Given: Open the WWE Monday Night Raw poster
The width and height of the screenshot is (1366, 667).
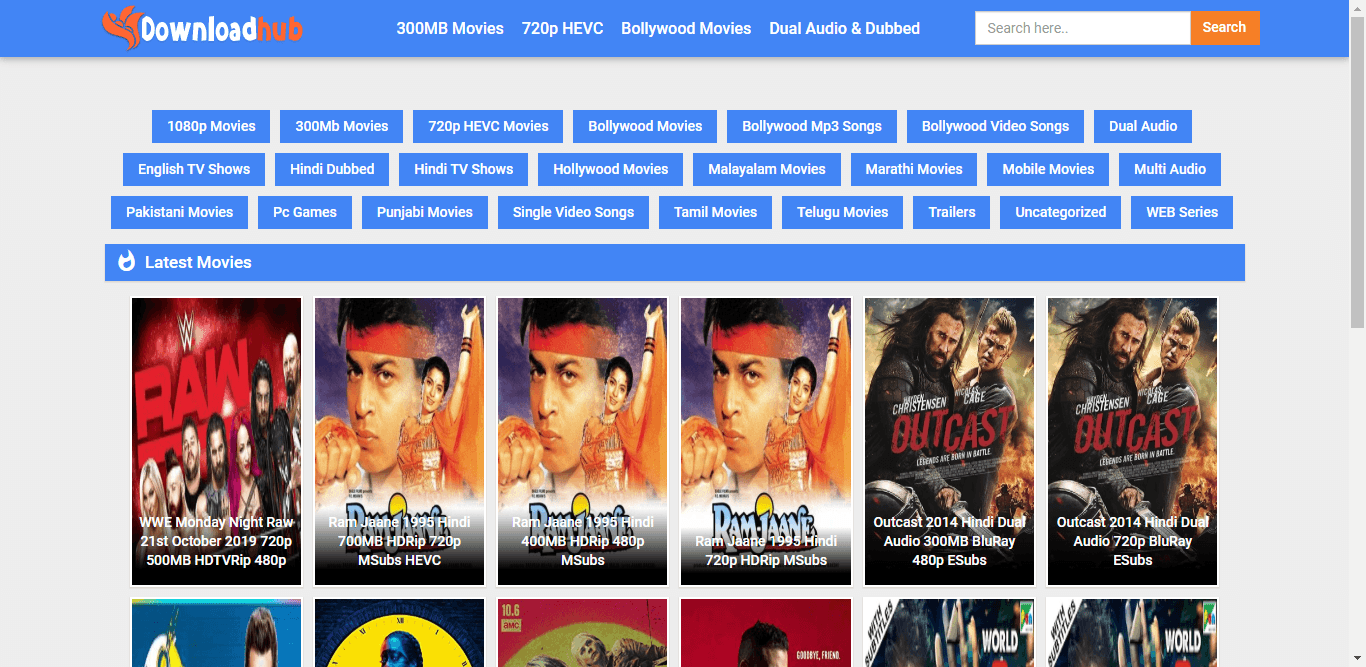Looking at the screenshot, I should coord(216,441).
